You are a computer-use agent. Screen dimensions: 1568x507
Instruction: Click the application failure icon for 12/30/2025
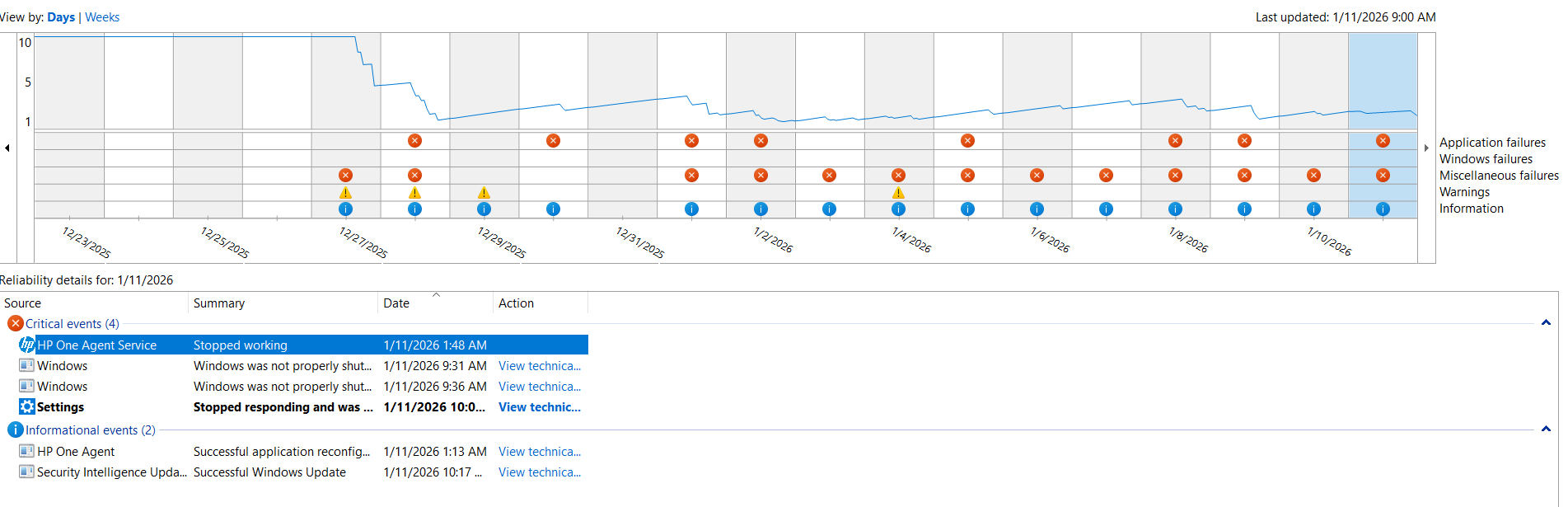click(553, 141)
